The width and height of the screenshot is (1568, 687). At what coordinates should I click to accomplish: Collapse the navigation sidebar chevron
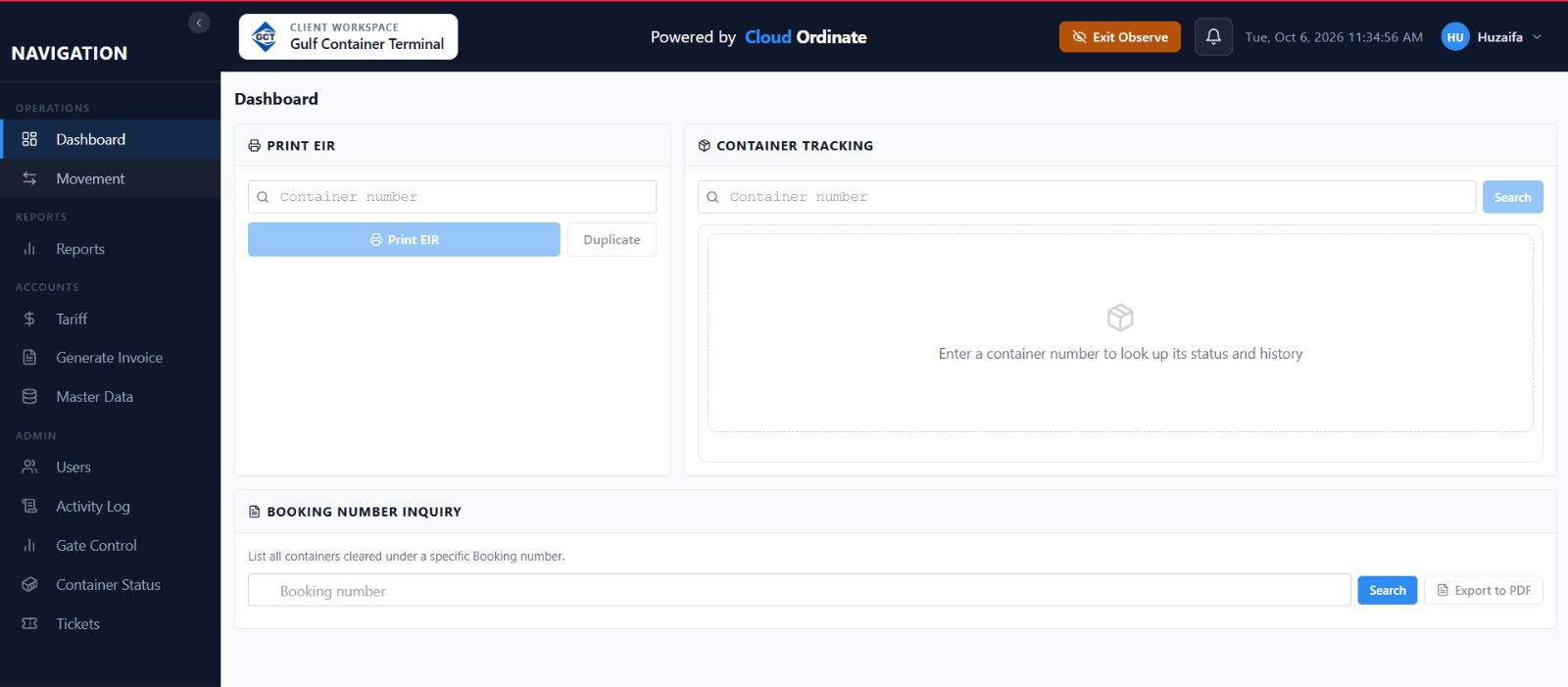pos(199,23)
